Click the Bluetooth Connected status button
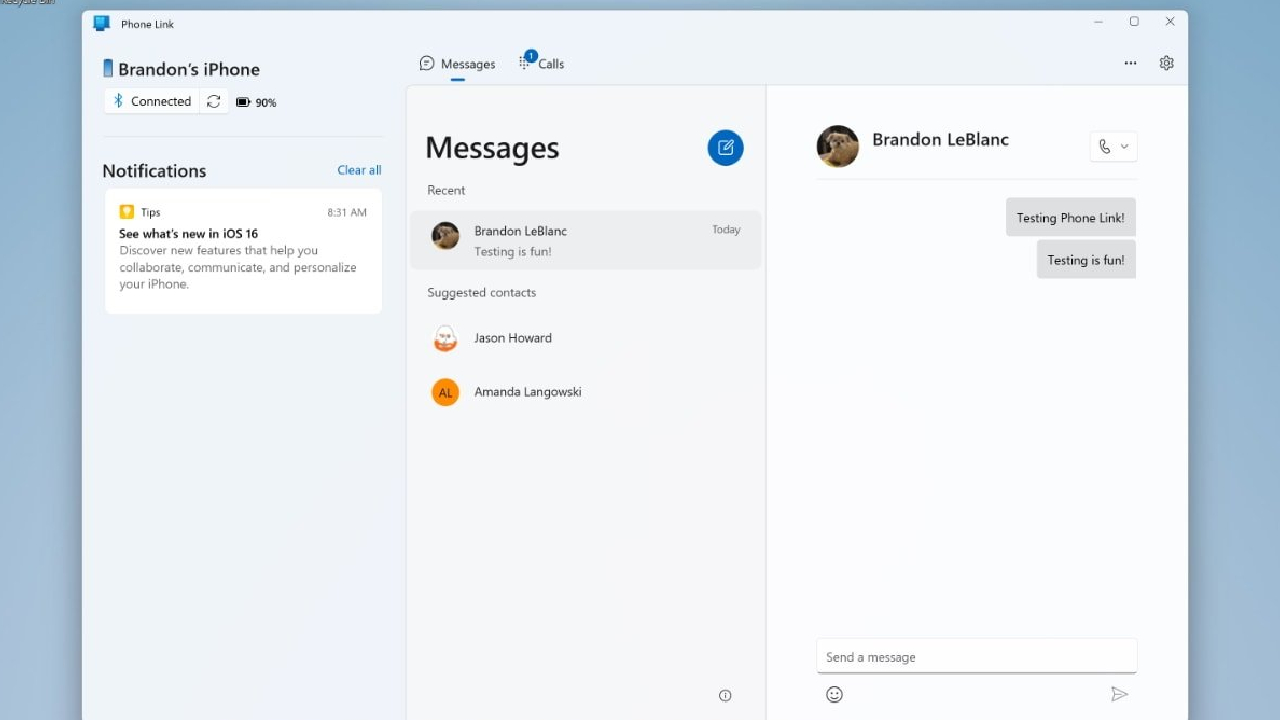This screenshot has width=1280, height=720. pos(152,102)
